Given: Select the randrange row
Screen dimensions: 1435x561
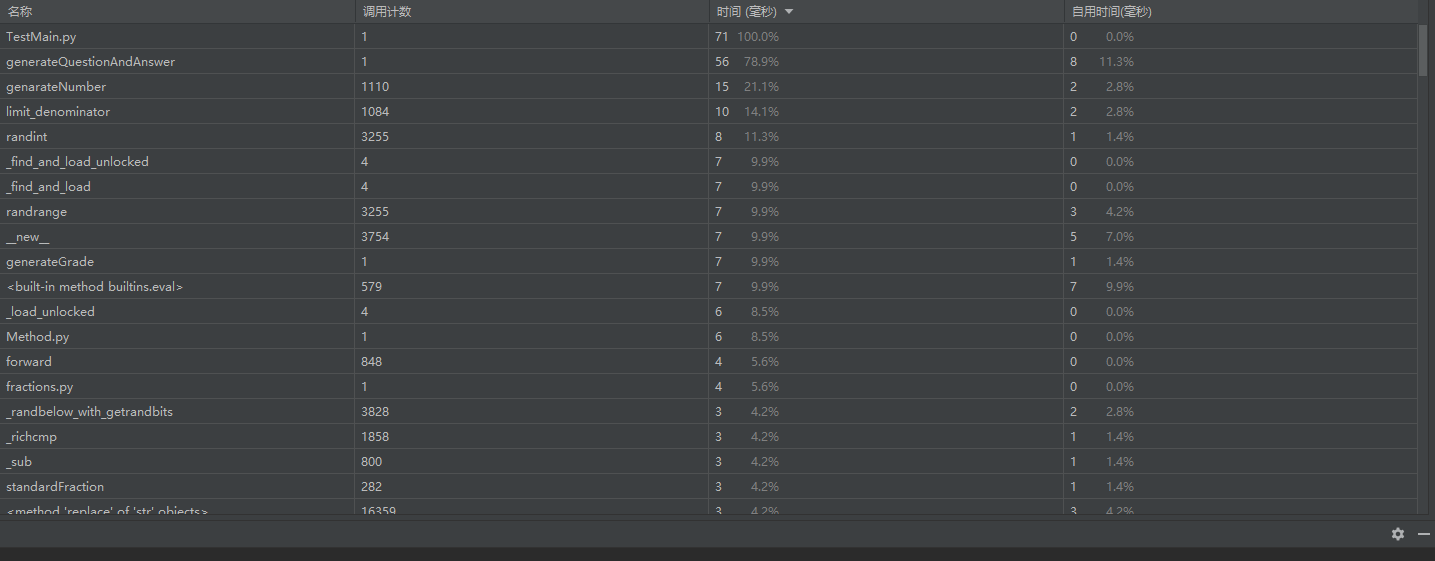Looking at the screenshot, I should [708, 211].
